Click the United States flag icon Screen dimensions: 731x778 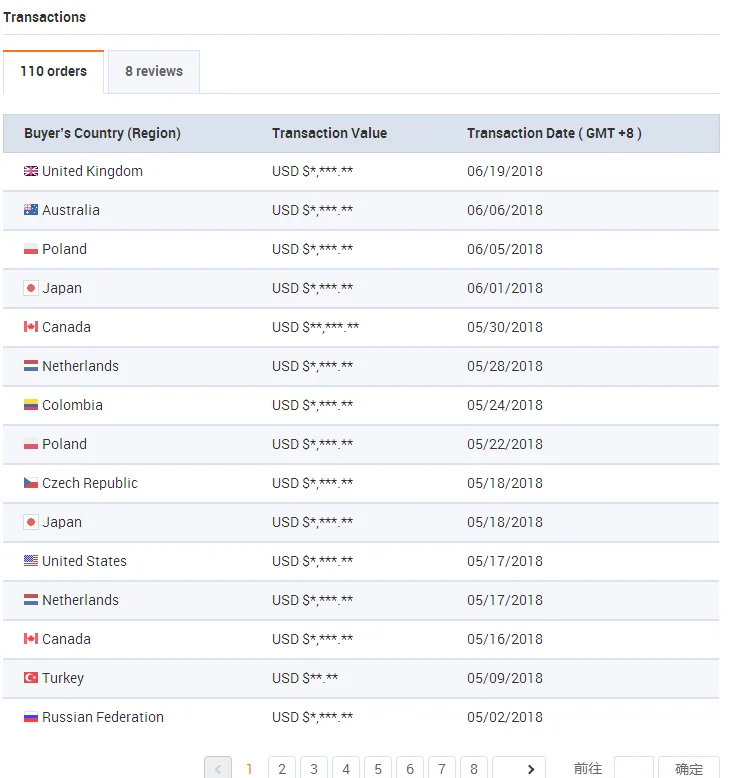point(31,561)
